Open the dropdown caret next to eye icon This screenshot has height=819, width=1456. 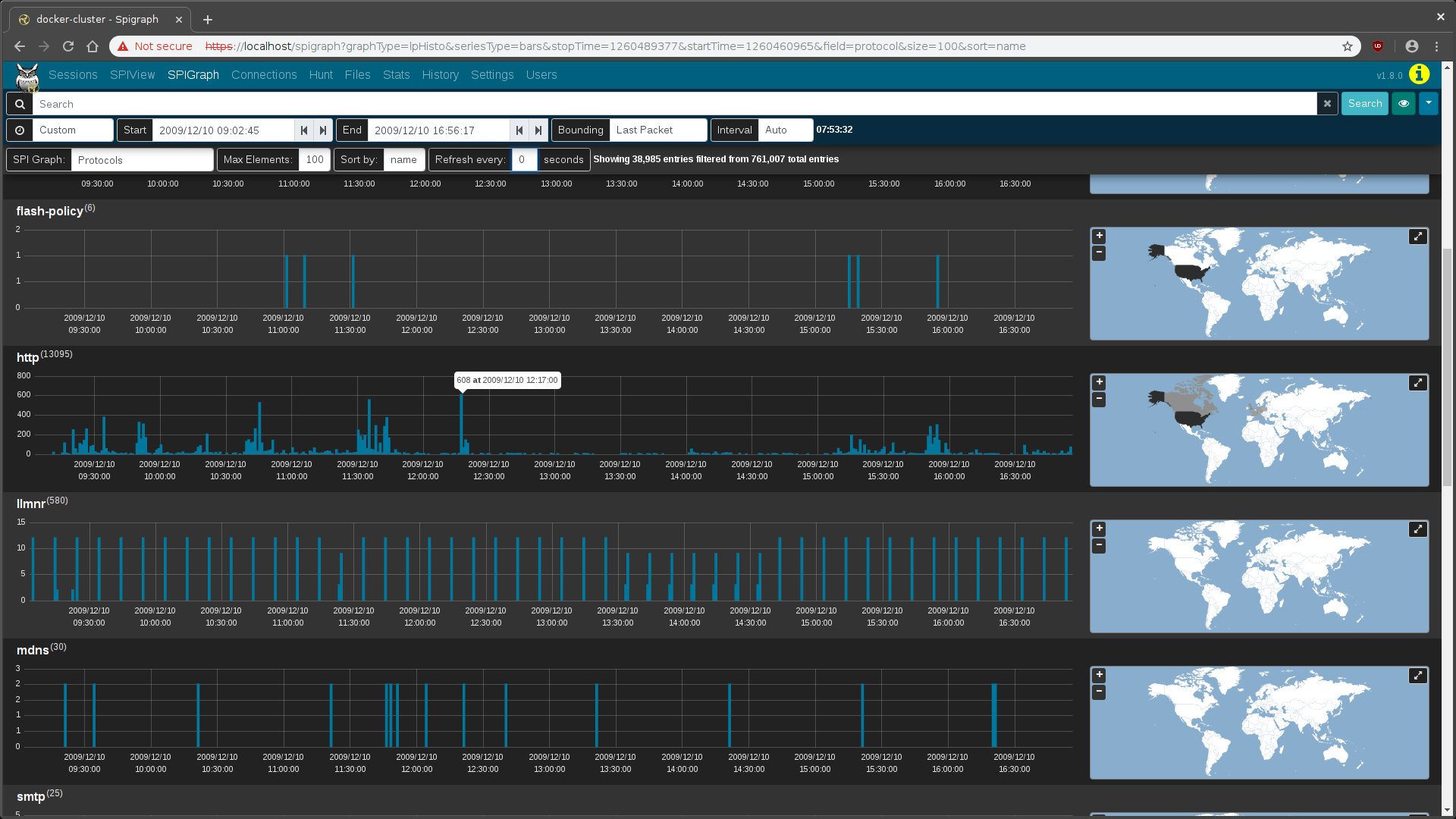click(1428, 103)
